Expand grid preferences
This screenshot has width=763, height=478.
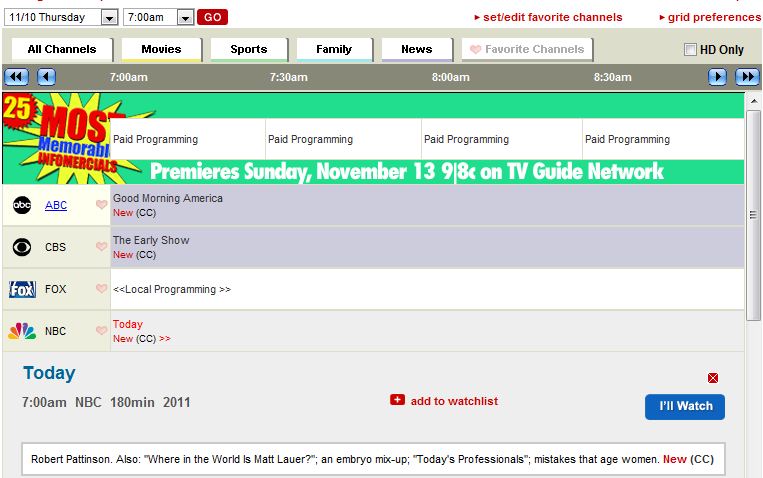[x=710, y=17]
